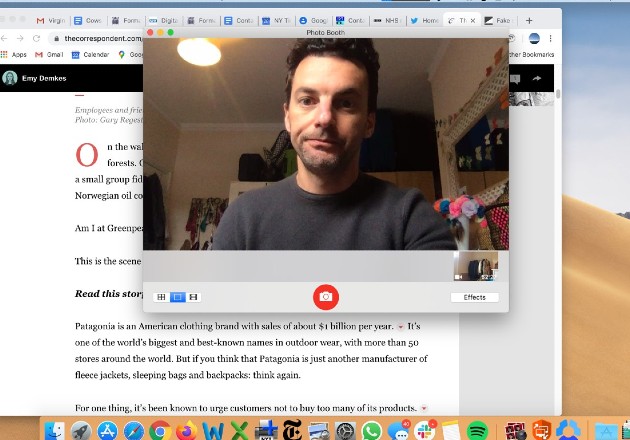Open Firefox from the Dock

point(186,431)
